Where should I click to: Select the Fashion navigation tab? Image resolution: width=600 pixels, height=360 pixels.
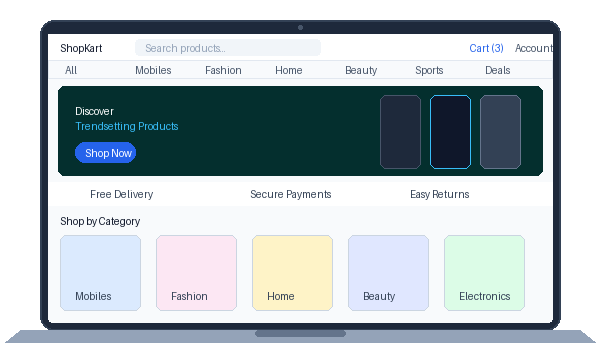click(223, 70)
